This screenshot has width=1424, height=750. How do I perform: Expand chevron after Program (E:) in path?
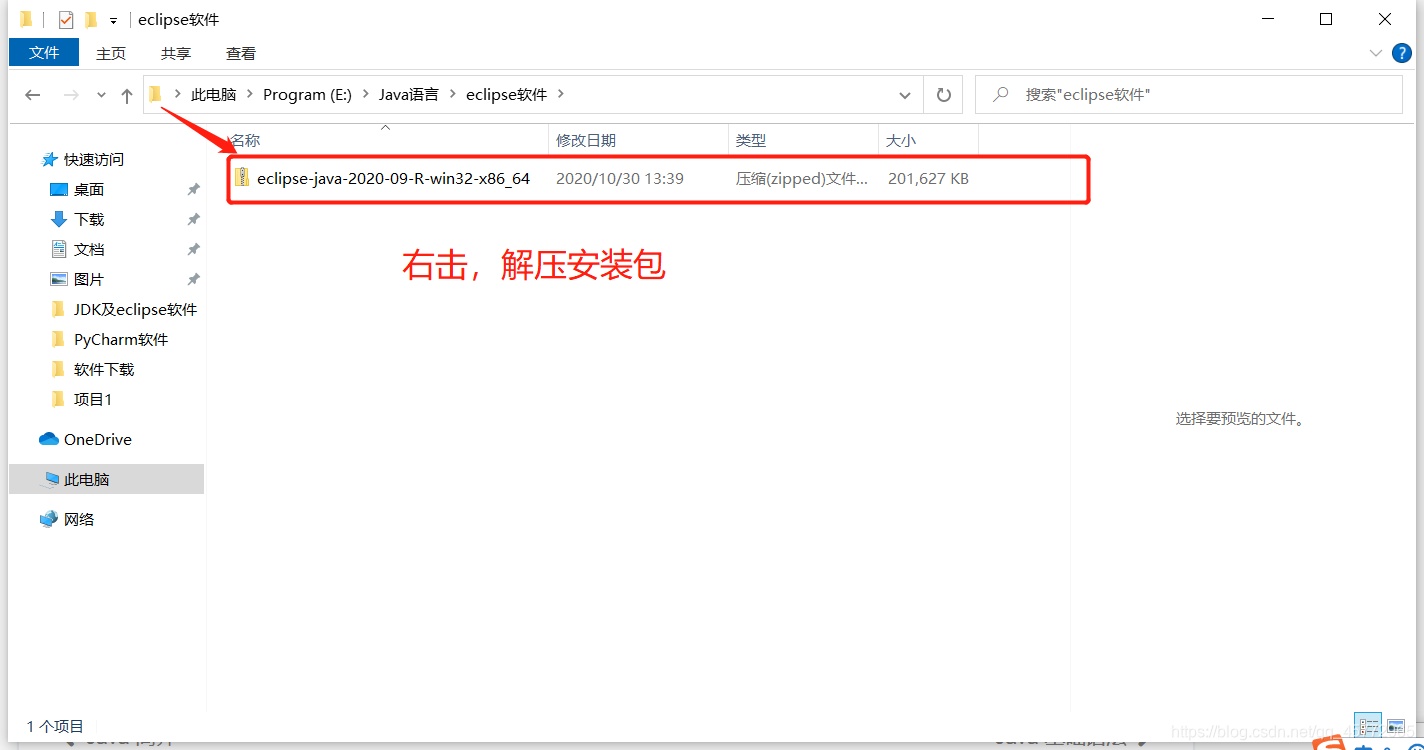(365, 95)
